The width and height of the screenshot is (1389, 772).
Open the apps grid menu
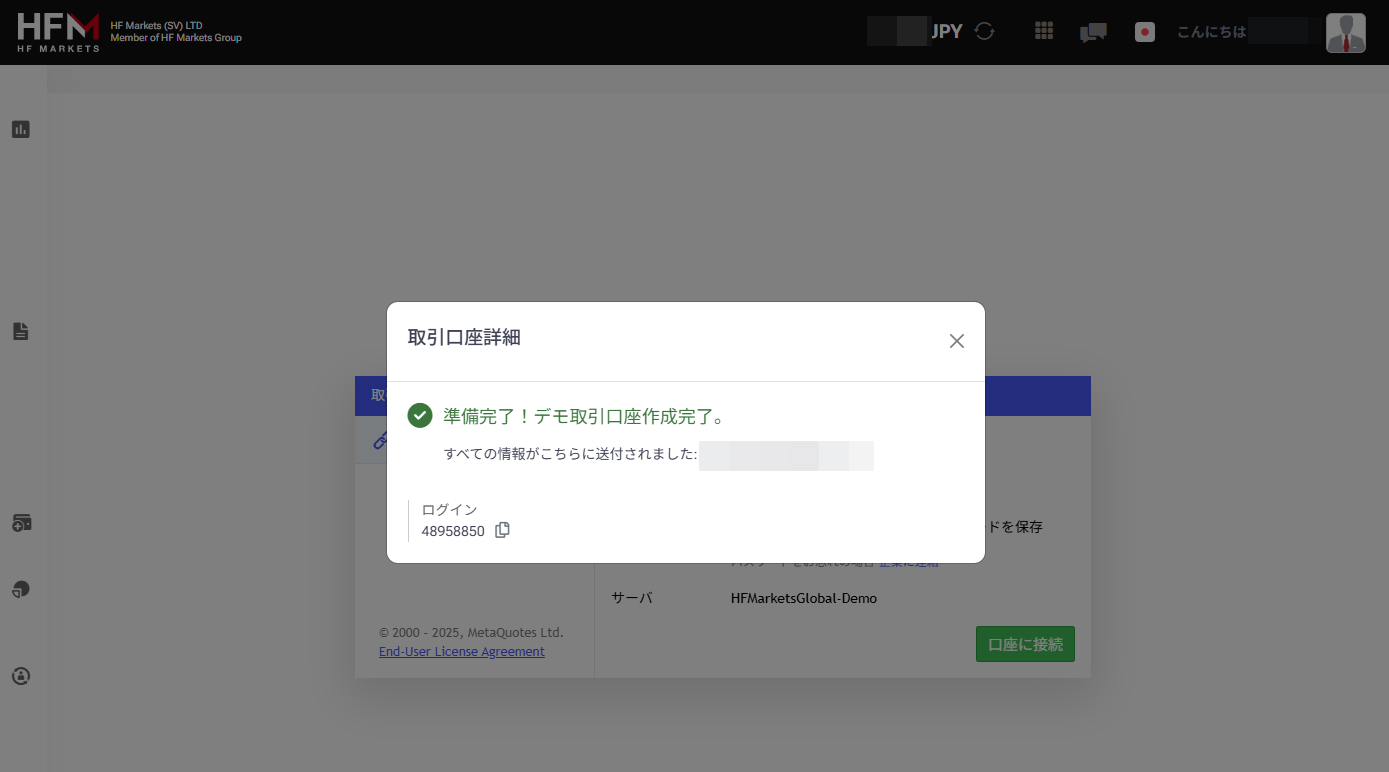1044,31
